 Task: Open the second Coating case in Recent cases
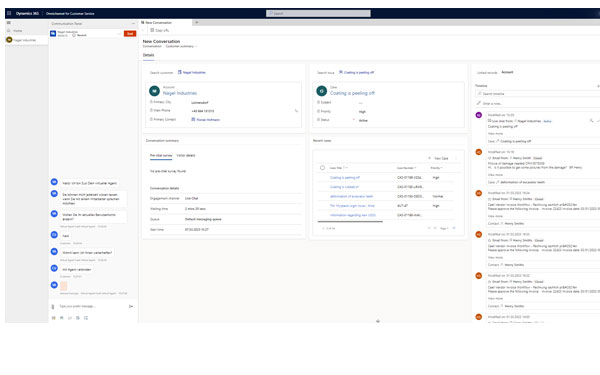pos(344,187)
